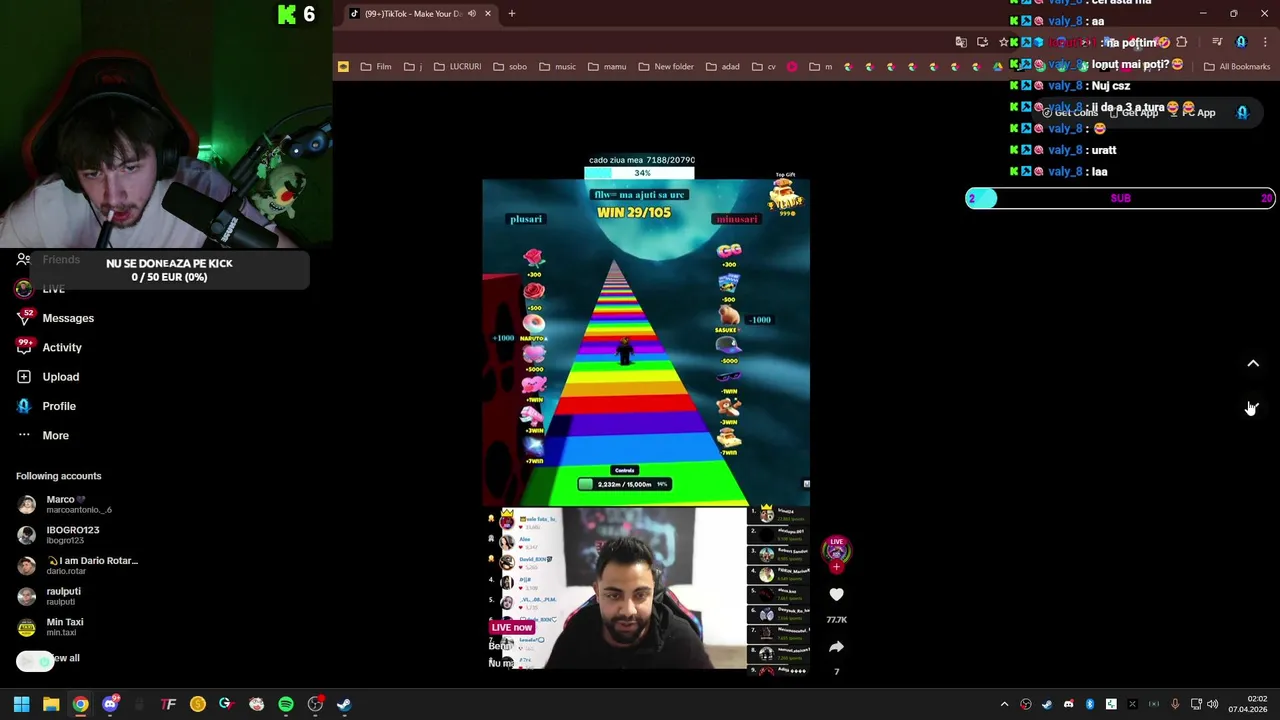The width and height of the screenshot is (1280, 720).
Task: Like the live video with the heart icon
Action: 836,594
